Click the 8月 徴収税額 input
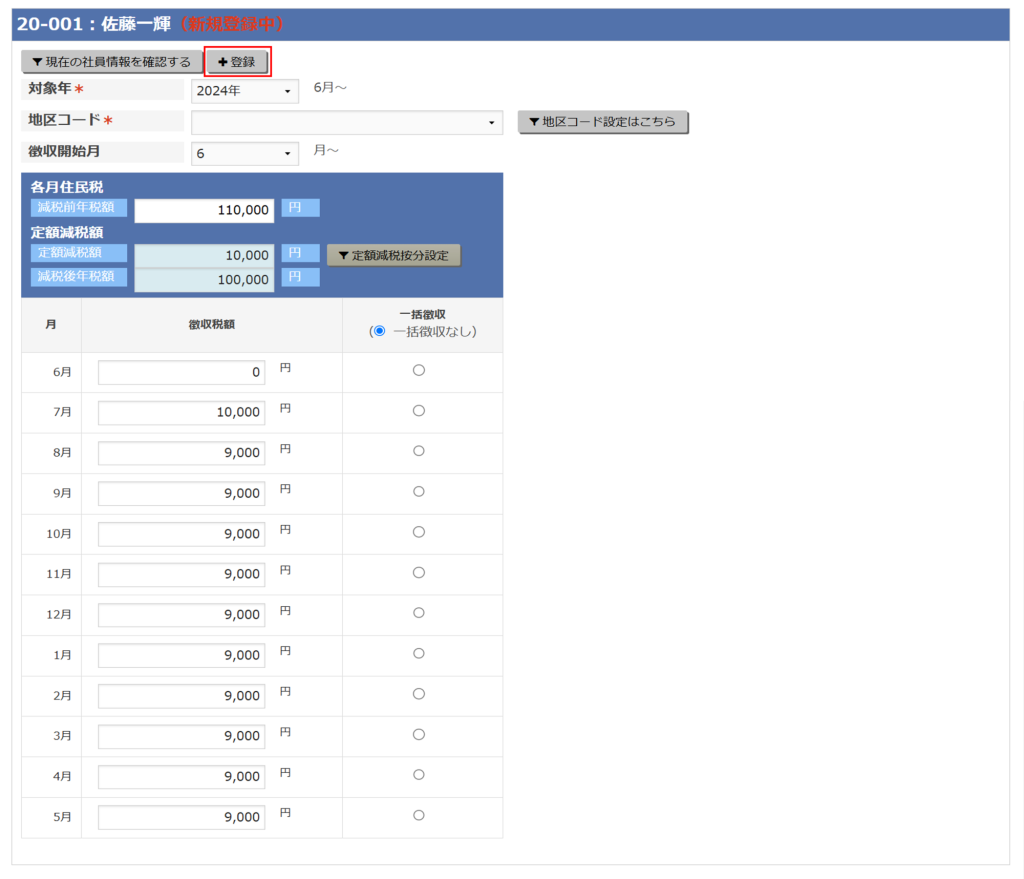The height and width of the screenshot is (879, 1024). 182,453
